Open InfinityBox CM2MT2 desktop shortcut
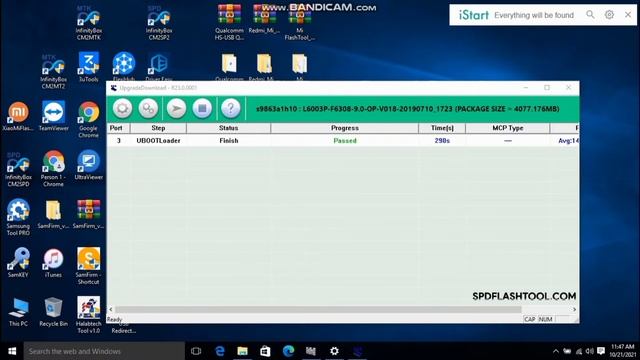This screenshot has width=640, height=360. point(53,72)
